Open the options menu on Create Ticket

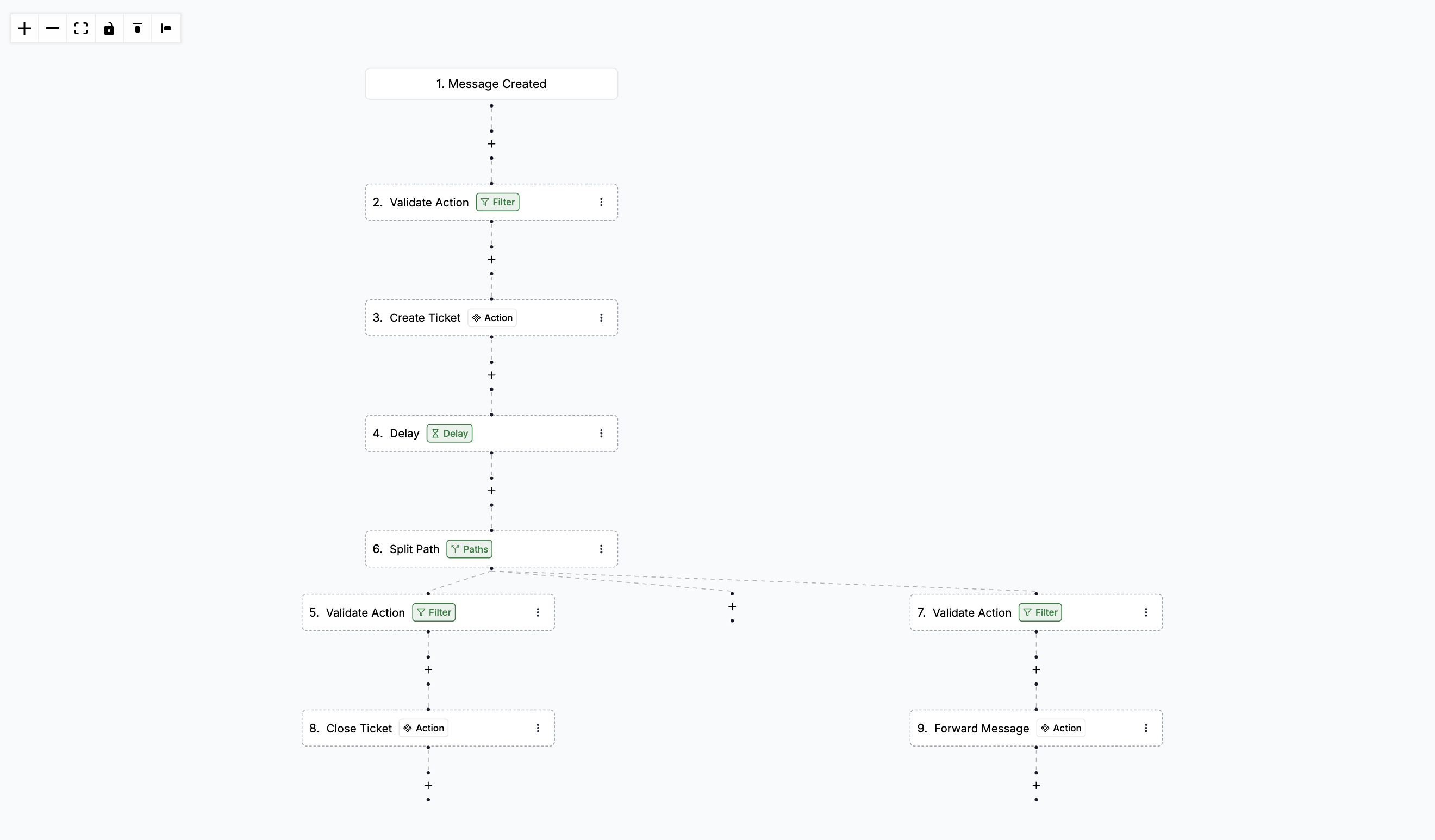pyautogui.click(x=601, y=317)
